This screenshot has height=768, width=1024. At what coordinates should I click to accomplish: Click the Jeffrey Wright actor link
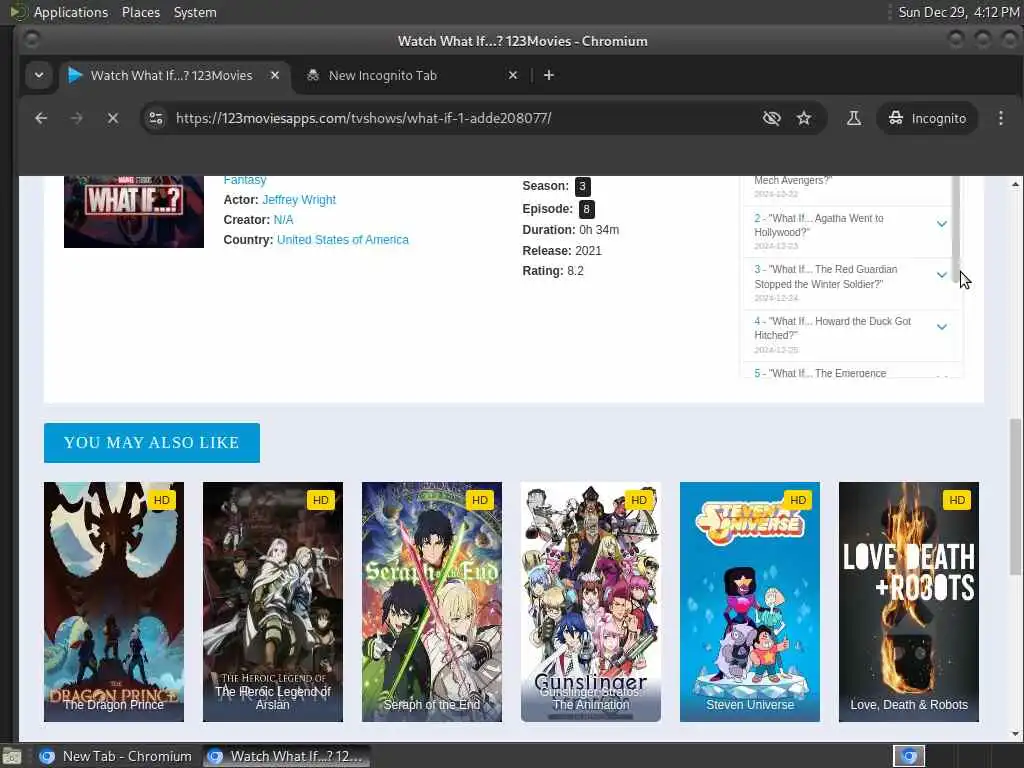click(298, 200)
